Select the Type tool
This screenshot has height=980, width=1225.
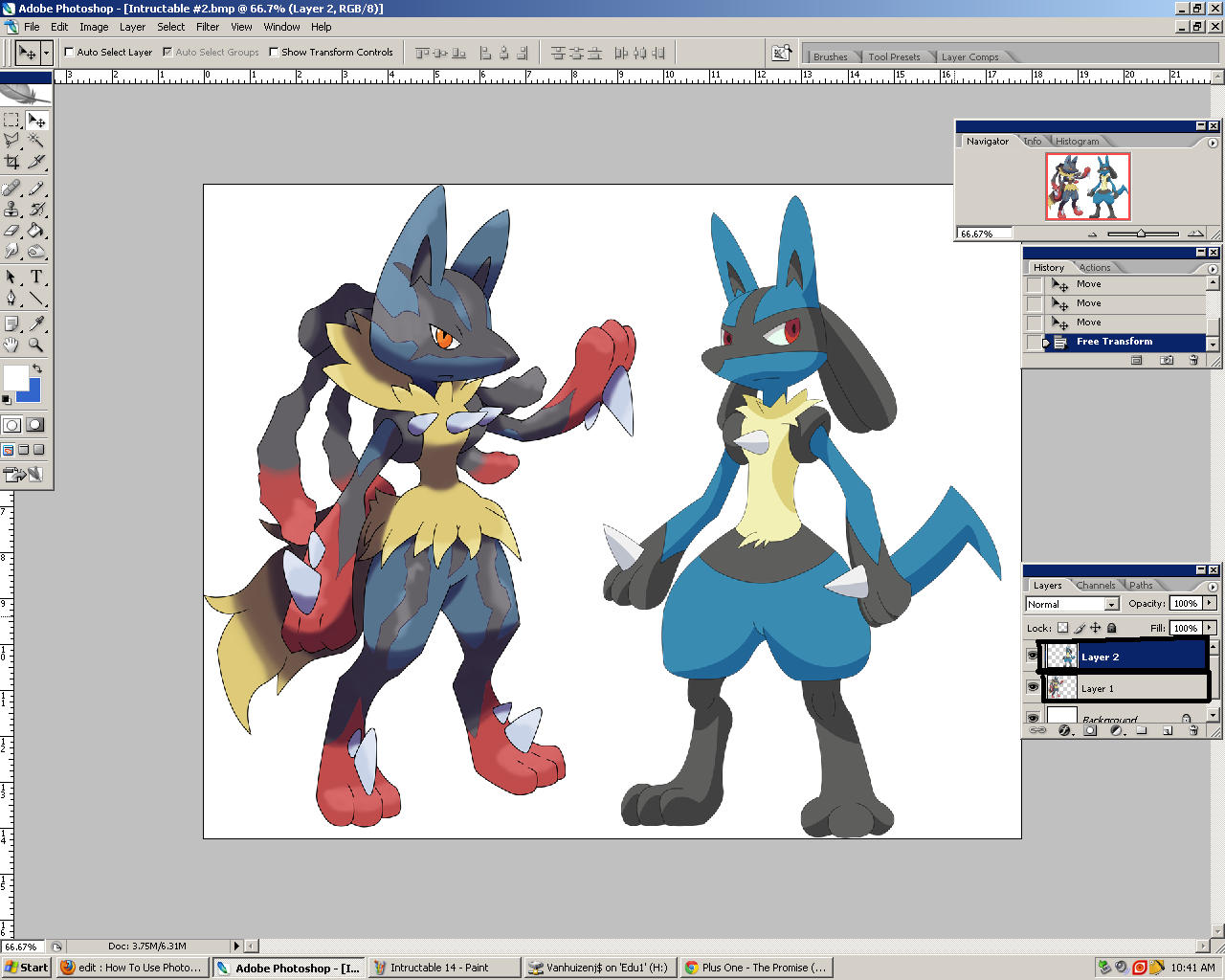click(x=36, y=277)
